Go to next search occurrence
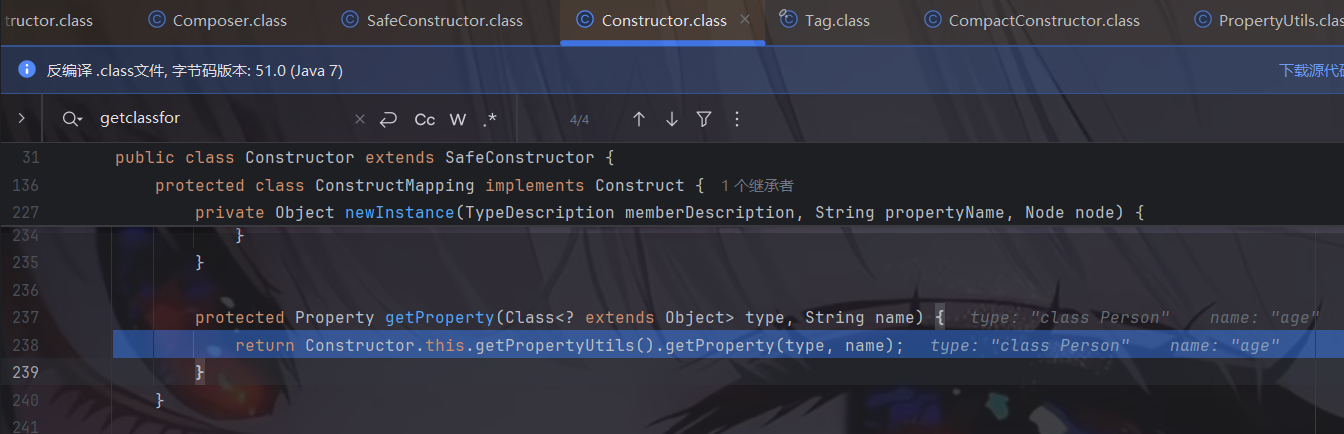Screen dimensions: 1344x434 point(672,119)
